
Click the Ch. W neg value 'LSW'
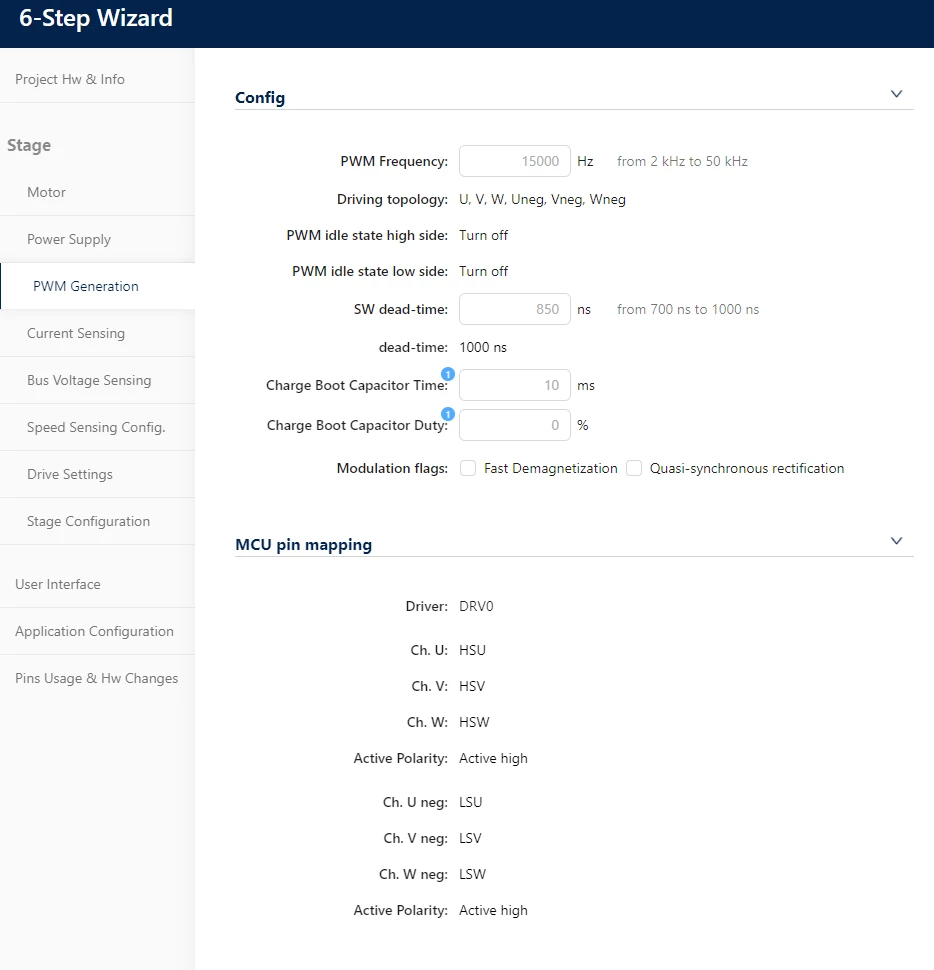pos(473,874)
